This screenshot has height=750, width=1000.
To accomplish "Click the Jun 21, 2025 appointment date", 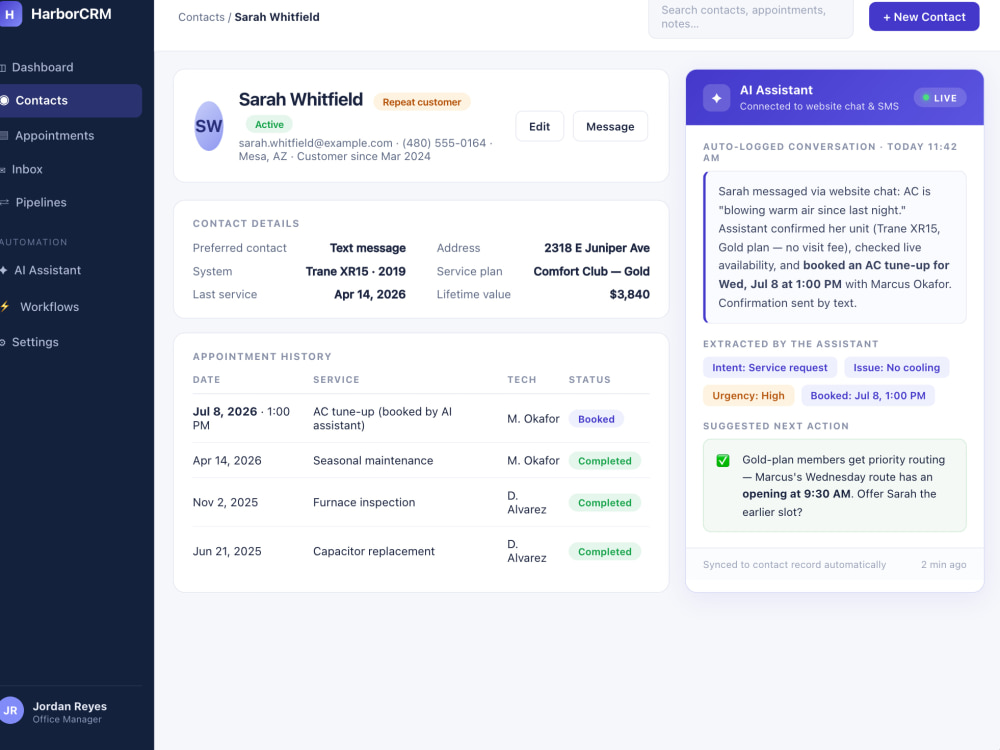I will tap(227, 552).
